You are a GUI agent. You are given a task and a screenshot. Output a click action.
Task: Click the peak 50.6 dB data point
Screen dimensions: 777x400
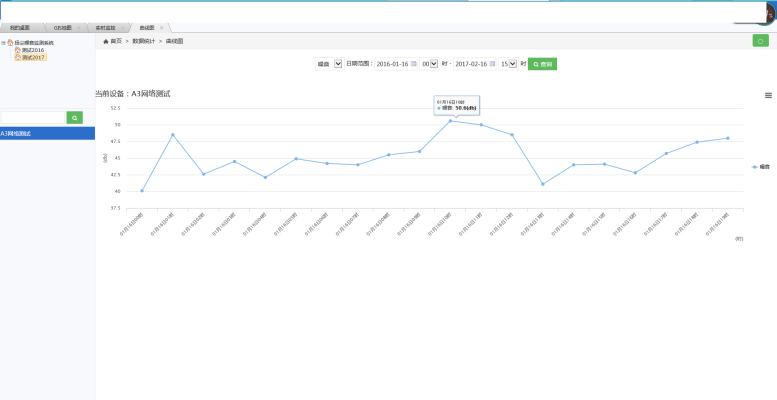[x=450, y=121]
